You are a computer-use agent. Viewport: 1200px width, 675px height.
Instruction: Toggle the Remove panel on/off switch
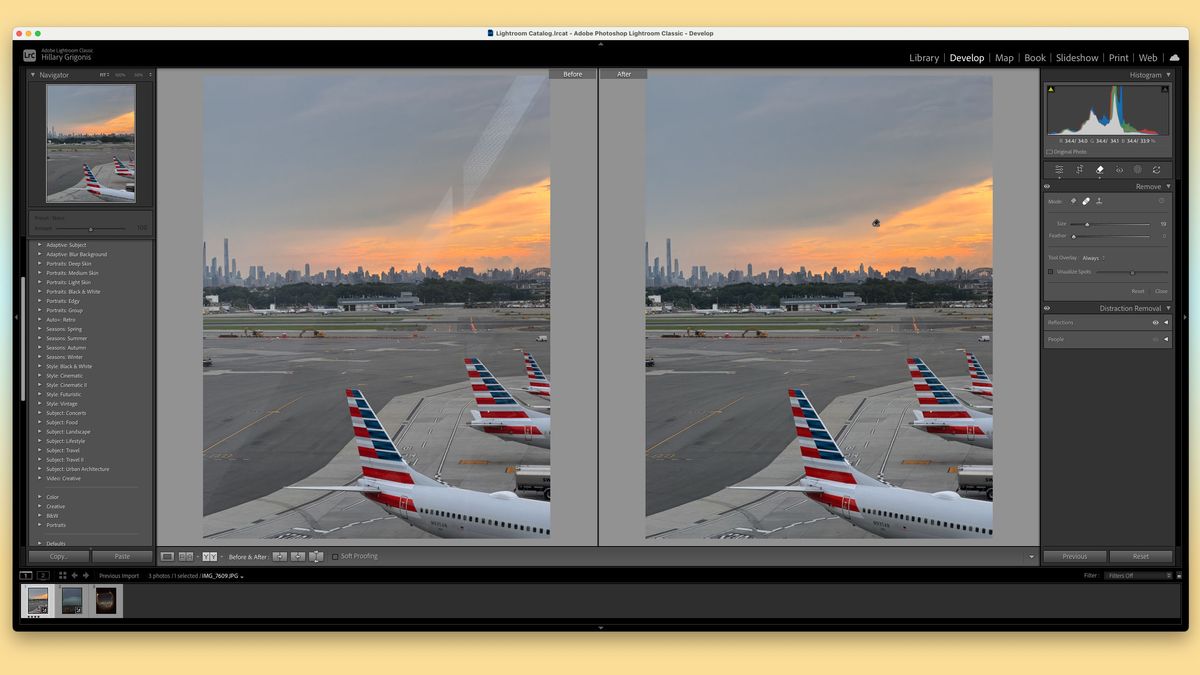(x=1046, y=186)
